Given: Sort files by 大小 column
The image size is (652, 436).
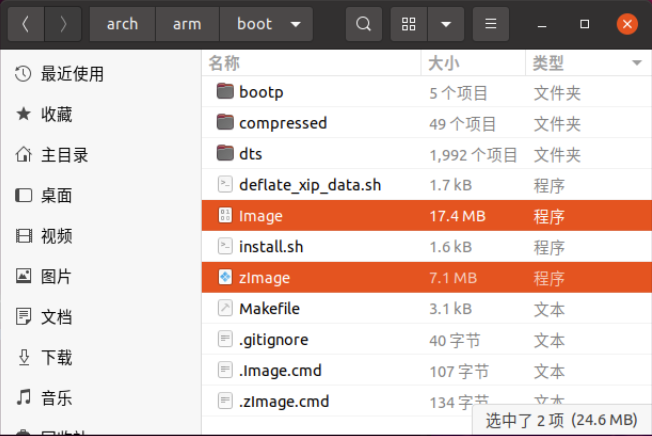Looking at the screenshot, I should click(x=444, y=63).
